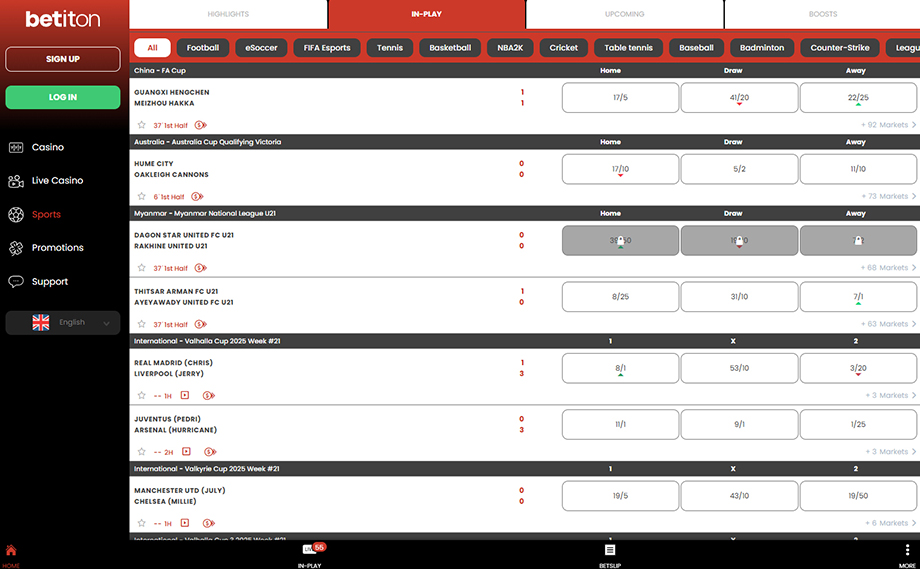Open live stream icon for Manchester Utd (July)
The height and width of the screenshot is (569, 920).
pyautogui.click(x=185, y=523)
